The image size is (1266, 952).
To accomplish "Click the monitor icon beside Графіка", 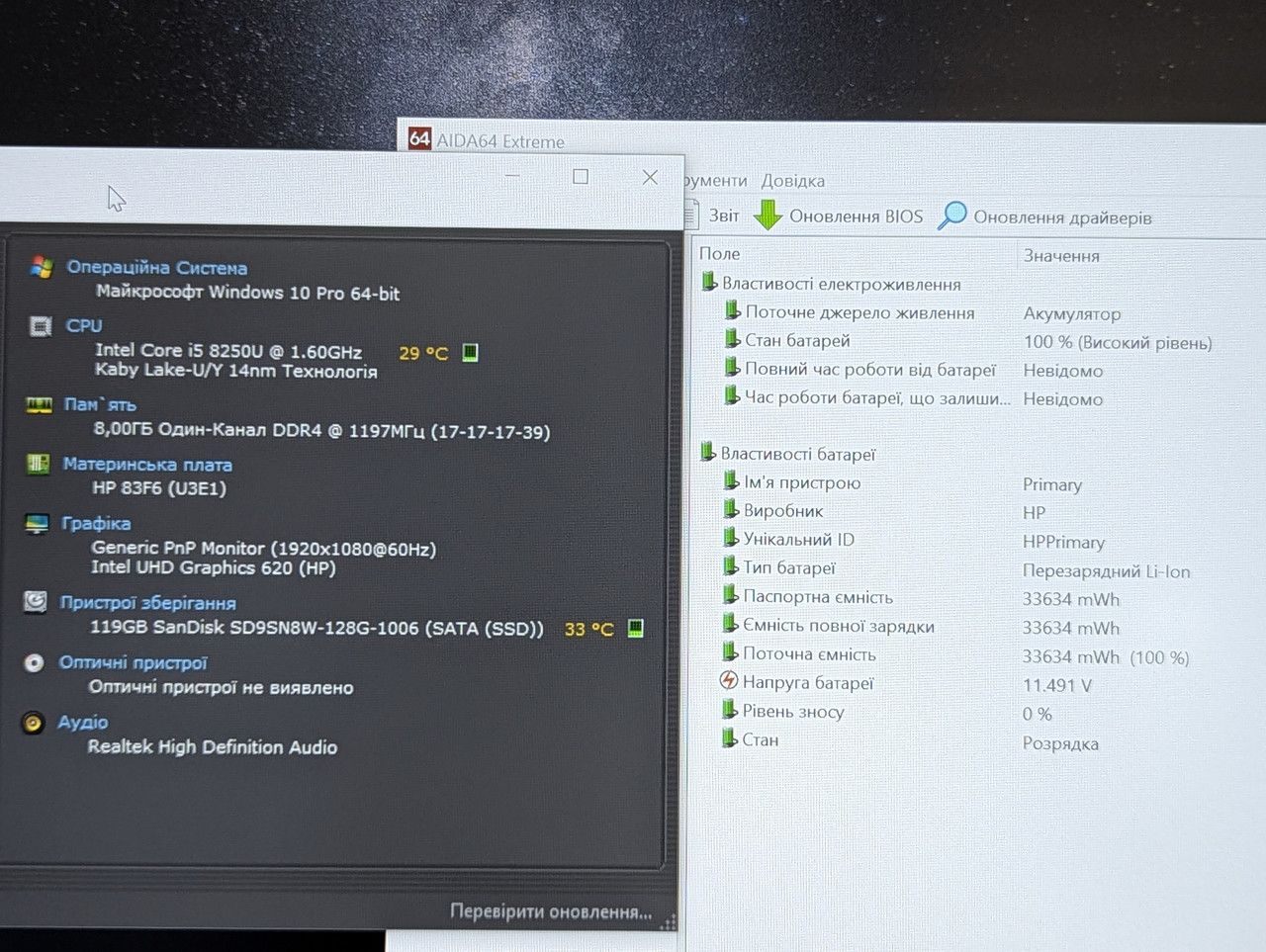I will (x=37, y=524).
